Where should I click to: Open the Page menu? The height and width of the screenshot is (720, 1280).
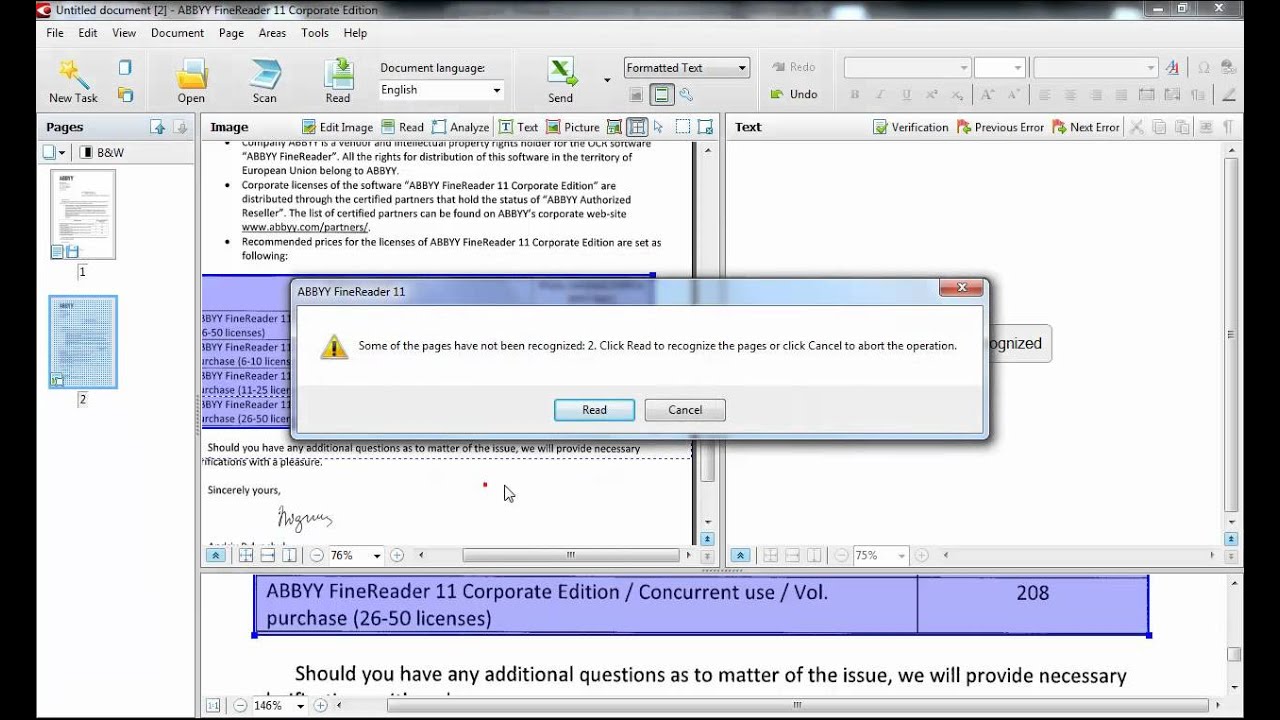coord(231,33)
